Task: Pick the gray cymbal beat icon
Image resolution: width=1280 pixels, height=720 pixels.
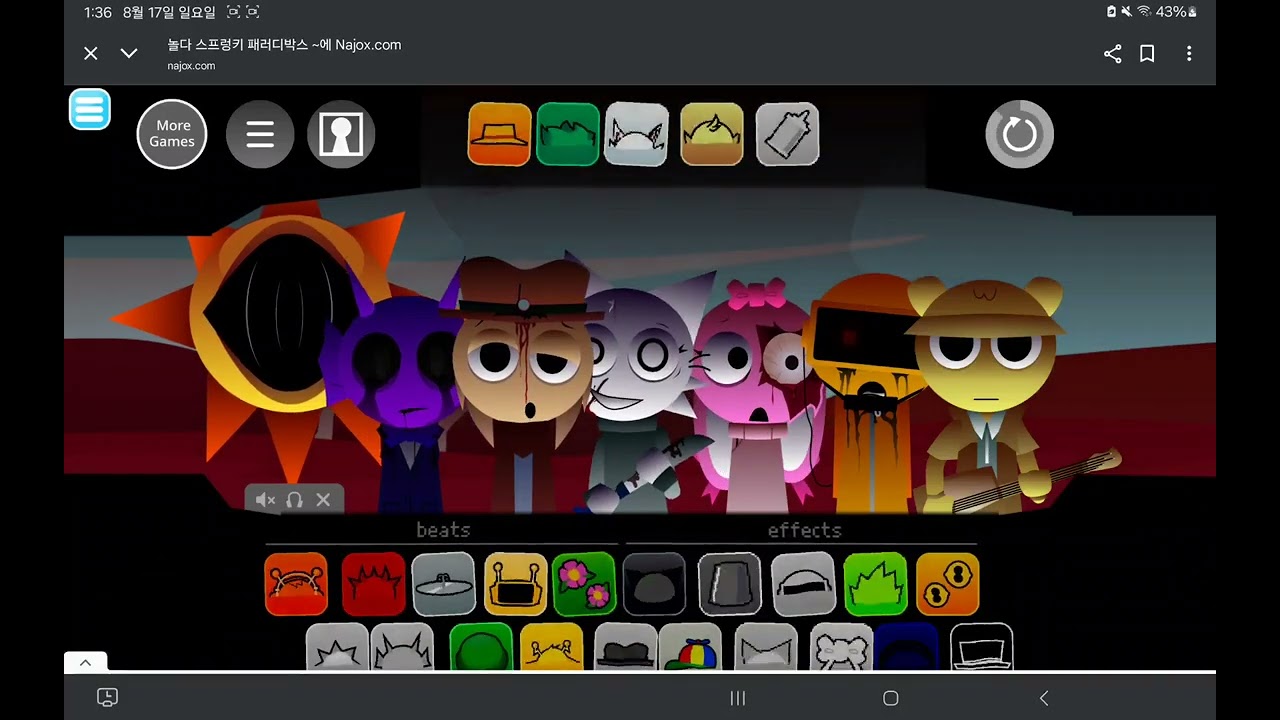Action: pos(443,584)
